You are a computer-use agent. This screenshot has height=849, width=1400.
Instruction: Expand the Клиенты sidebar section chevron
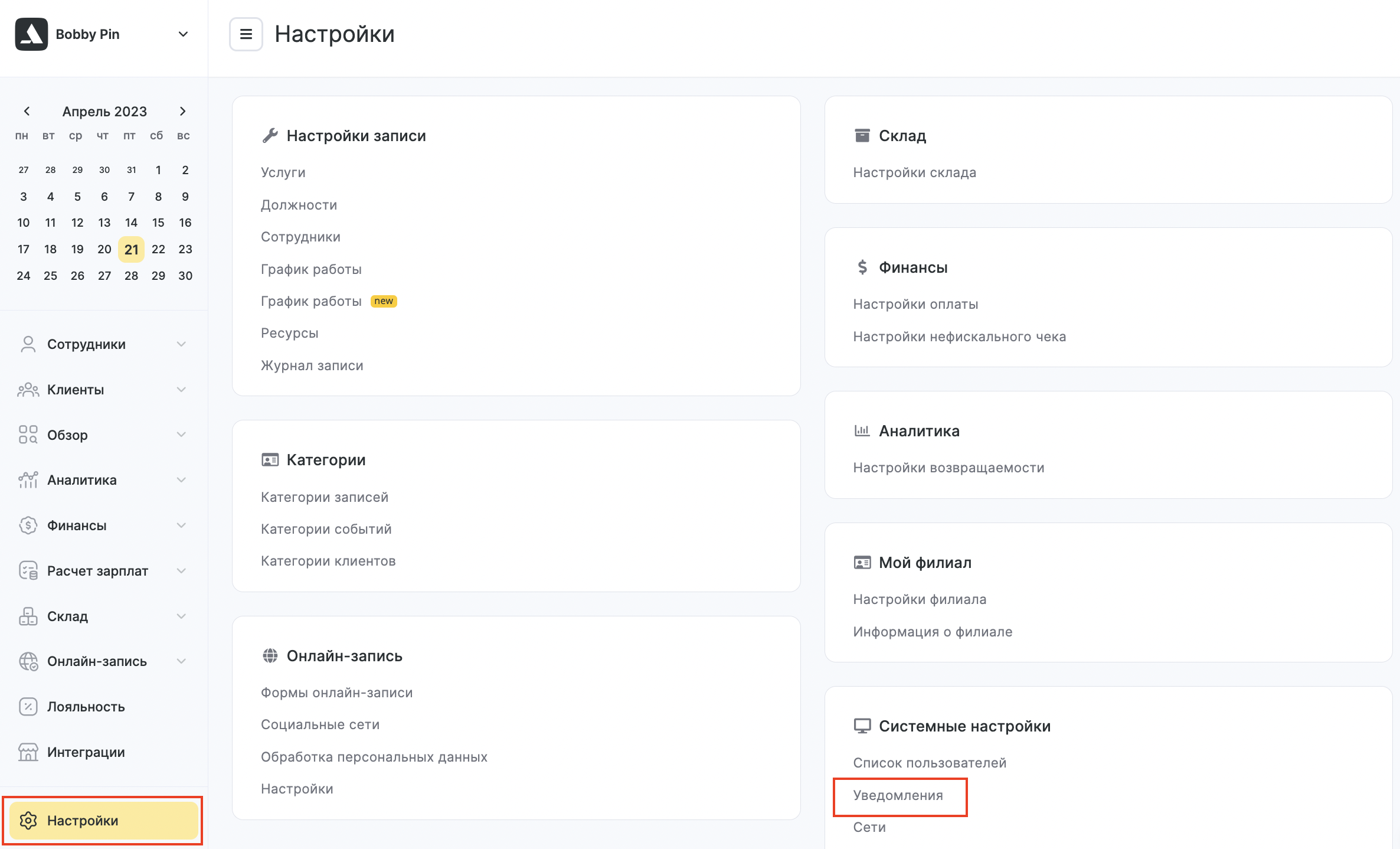pos(182,390)
